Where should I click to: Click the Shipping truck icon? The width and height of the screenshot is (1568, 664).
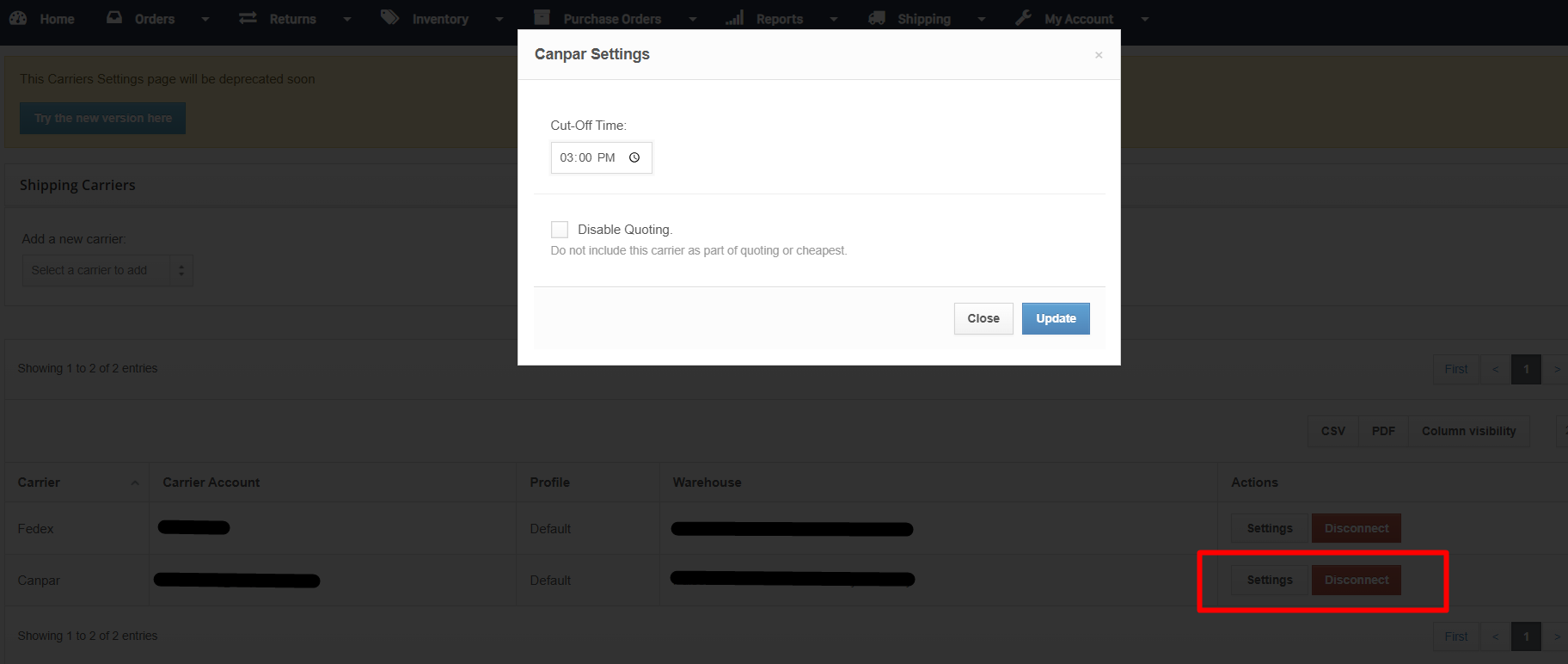click(877, 18)
